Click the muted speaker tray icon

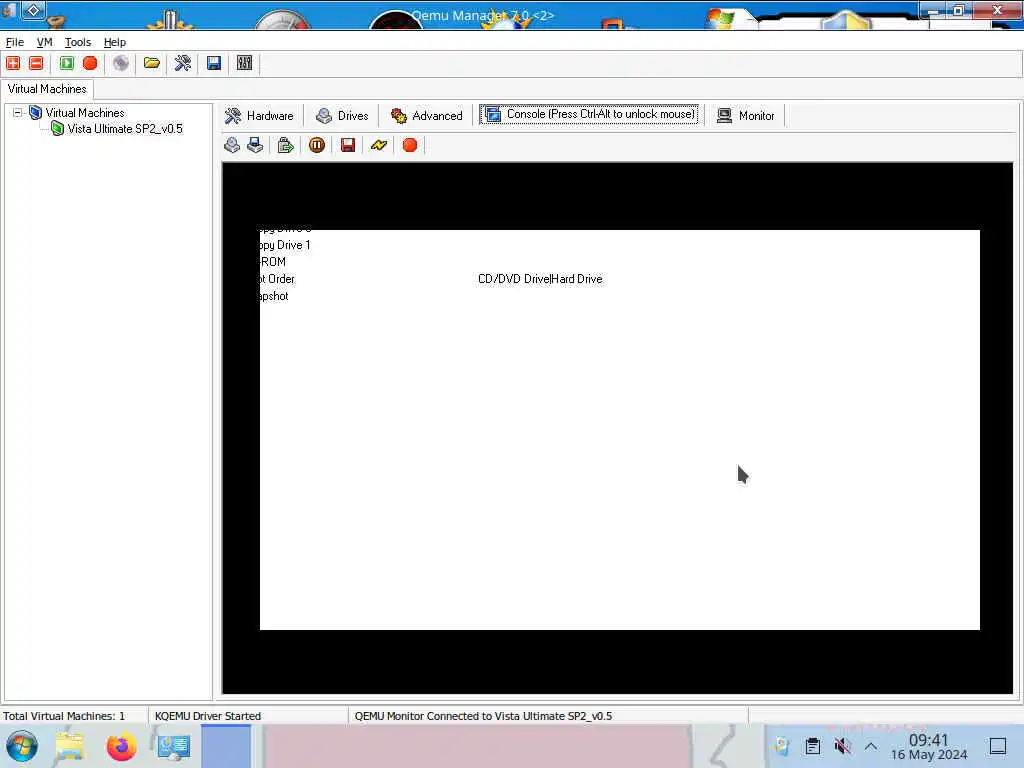pyautogui.click(x=842, y=746)
